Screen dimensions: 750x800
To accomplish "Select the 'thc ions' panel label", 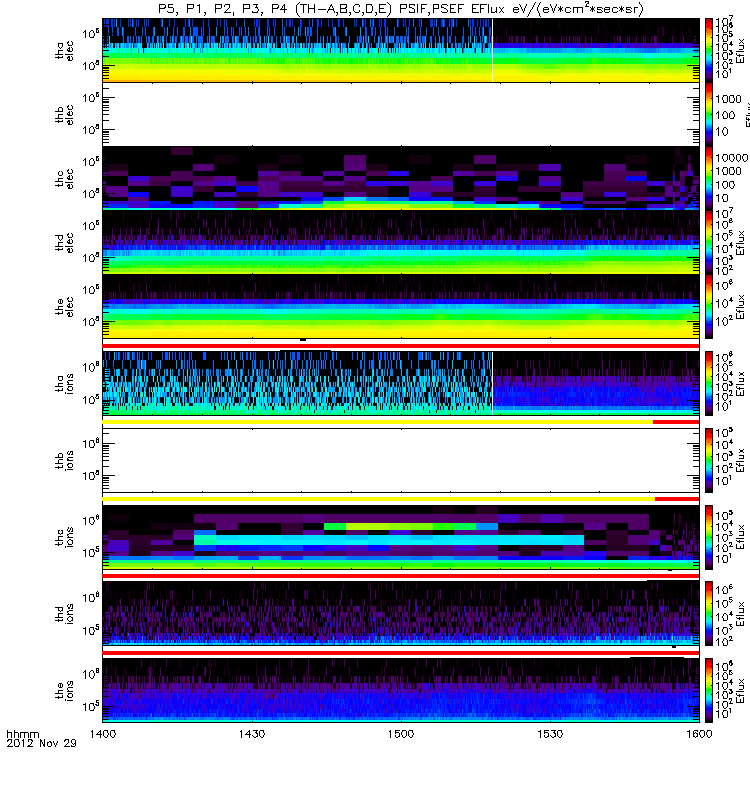I will (64, 537).
